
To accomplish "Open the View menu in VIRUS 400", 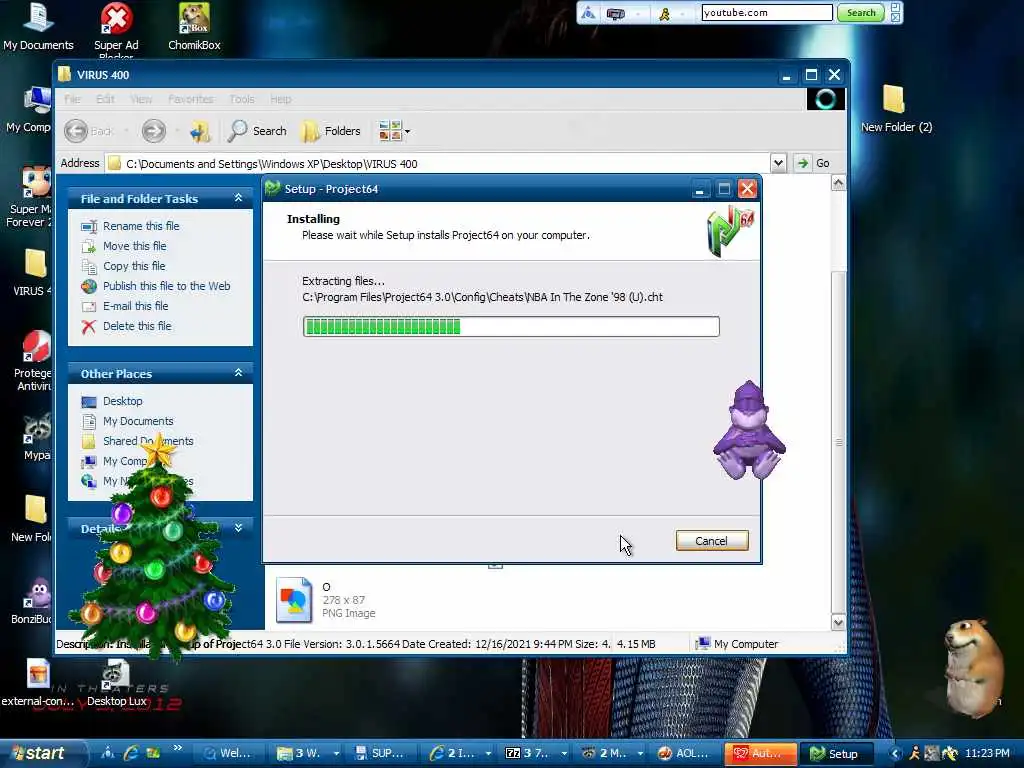I will tap(141, 99).
